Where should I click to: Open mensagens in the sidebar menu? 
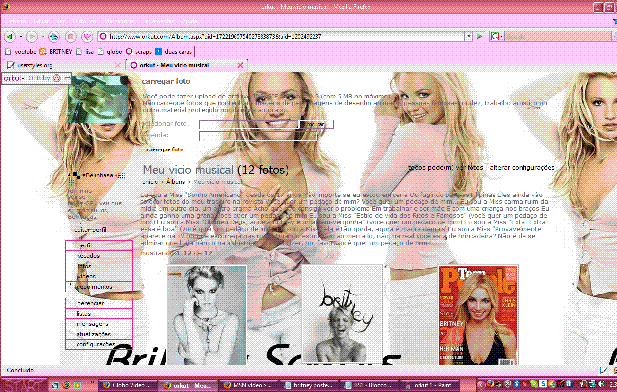[99, 324]
